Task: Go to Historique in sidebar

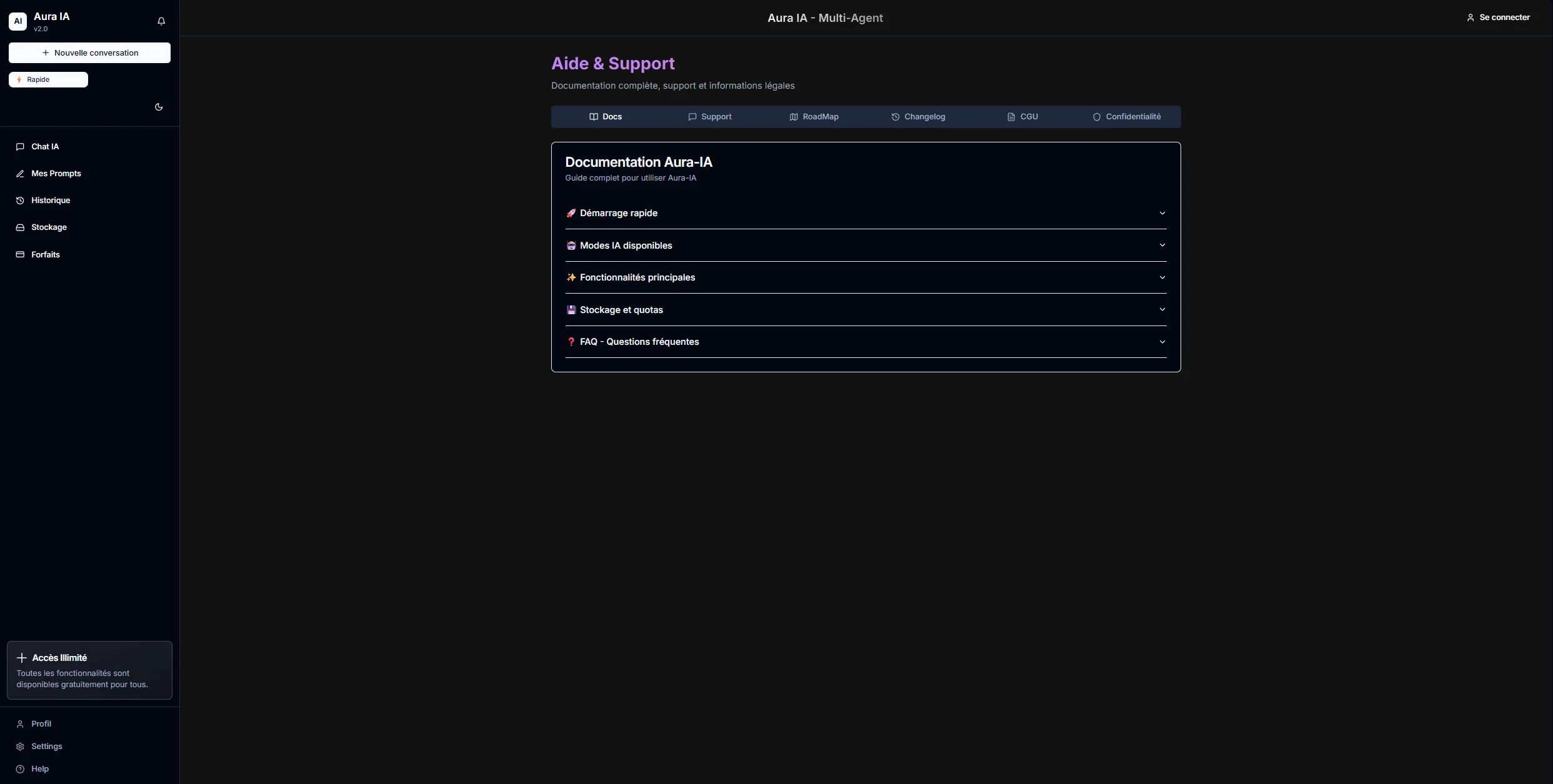Action: pyautogui.click(x=50, y=201)
